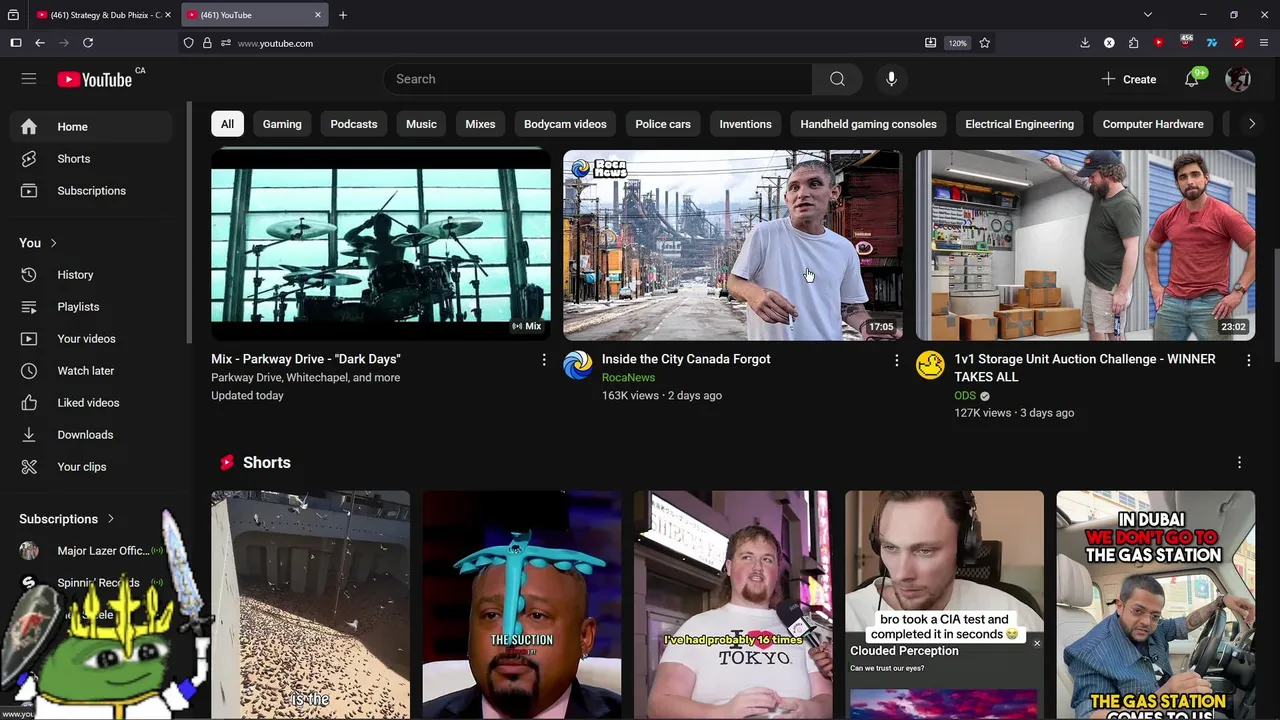
Task: Open Subscriptions in the sidebar
Action: (92, 191)
